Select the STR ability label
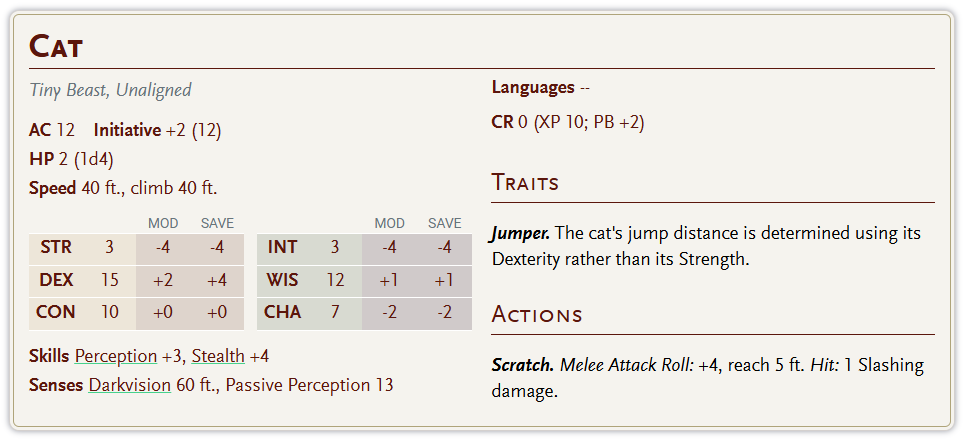This screenshot has height=441, width=964. click(56, 248)
